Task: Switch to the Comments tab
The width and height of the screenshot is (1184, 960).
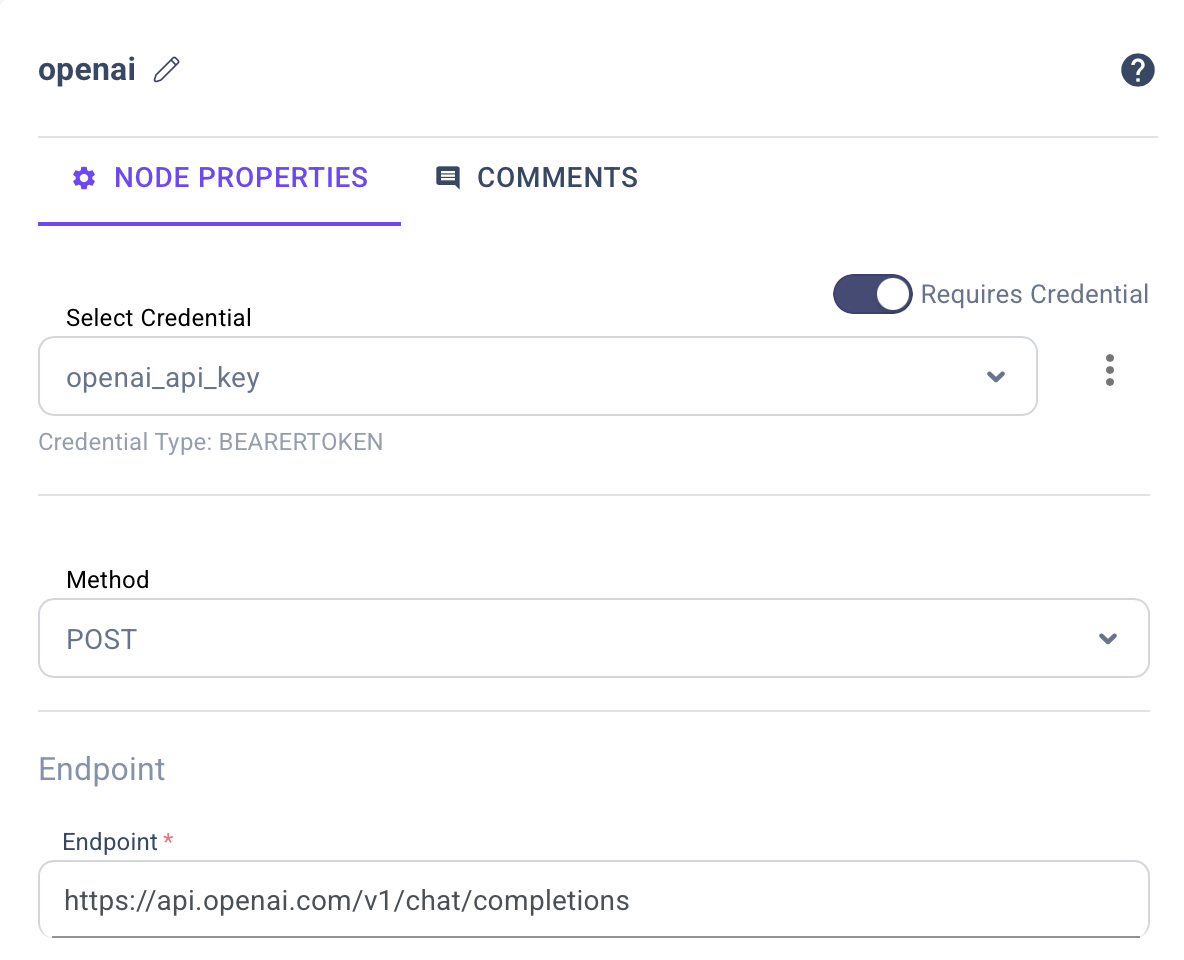Action: click(536, 178)
